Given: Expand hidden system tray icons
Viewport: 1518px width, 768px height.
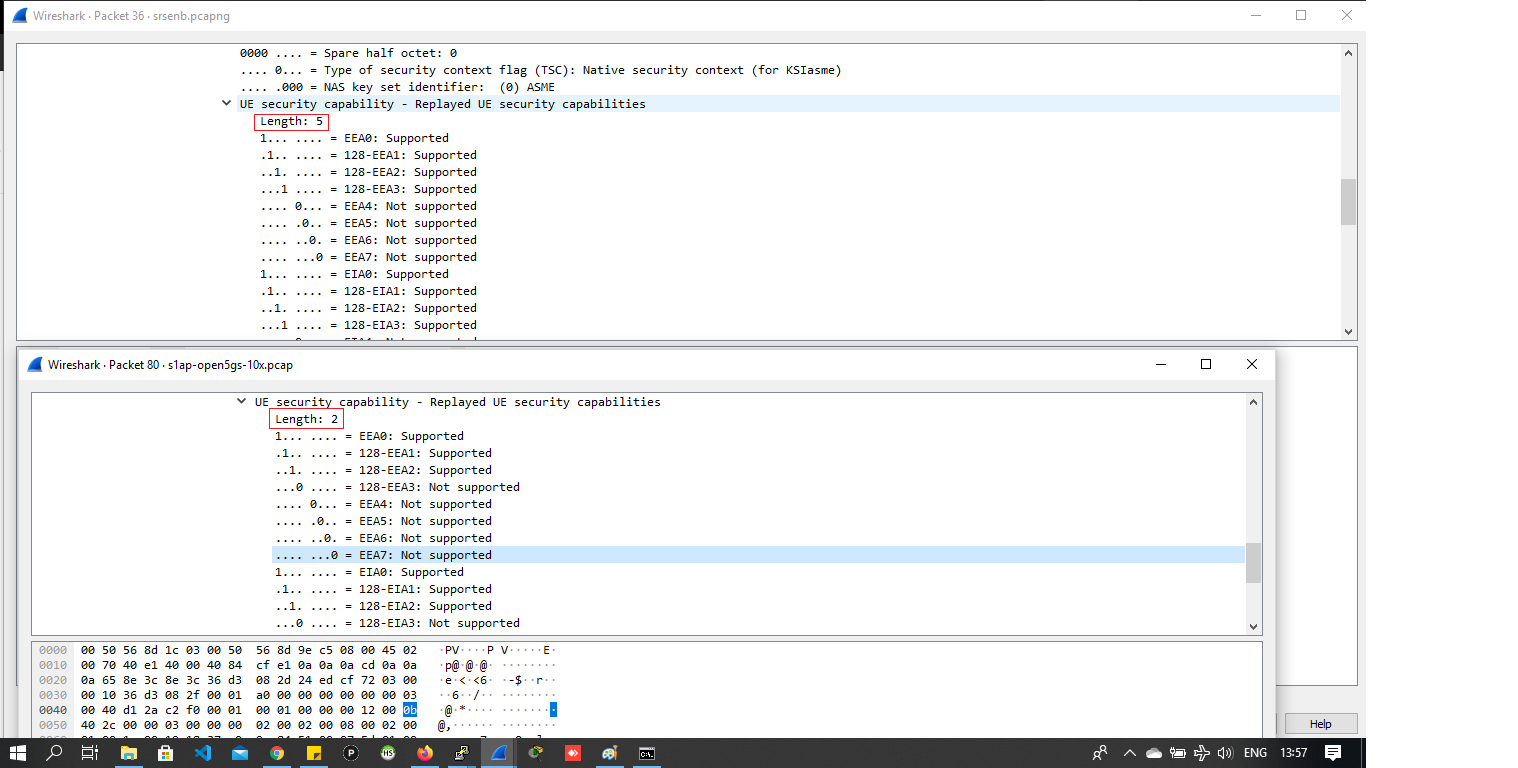Looking at the screenshot, I should pos(1129,753).
